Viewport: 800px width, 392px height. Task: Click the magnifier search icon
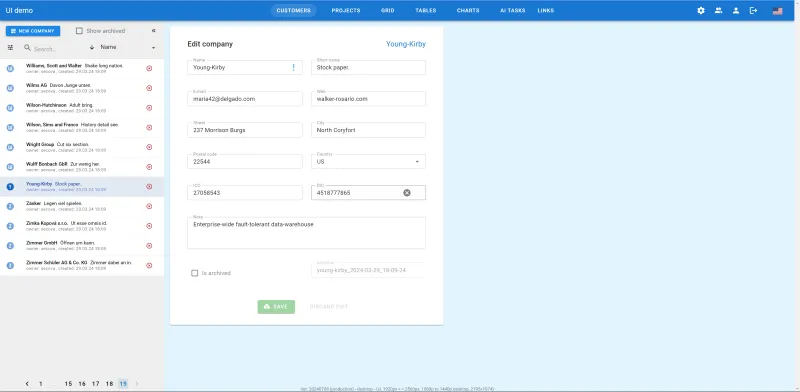(28, 47)
